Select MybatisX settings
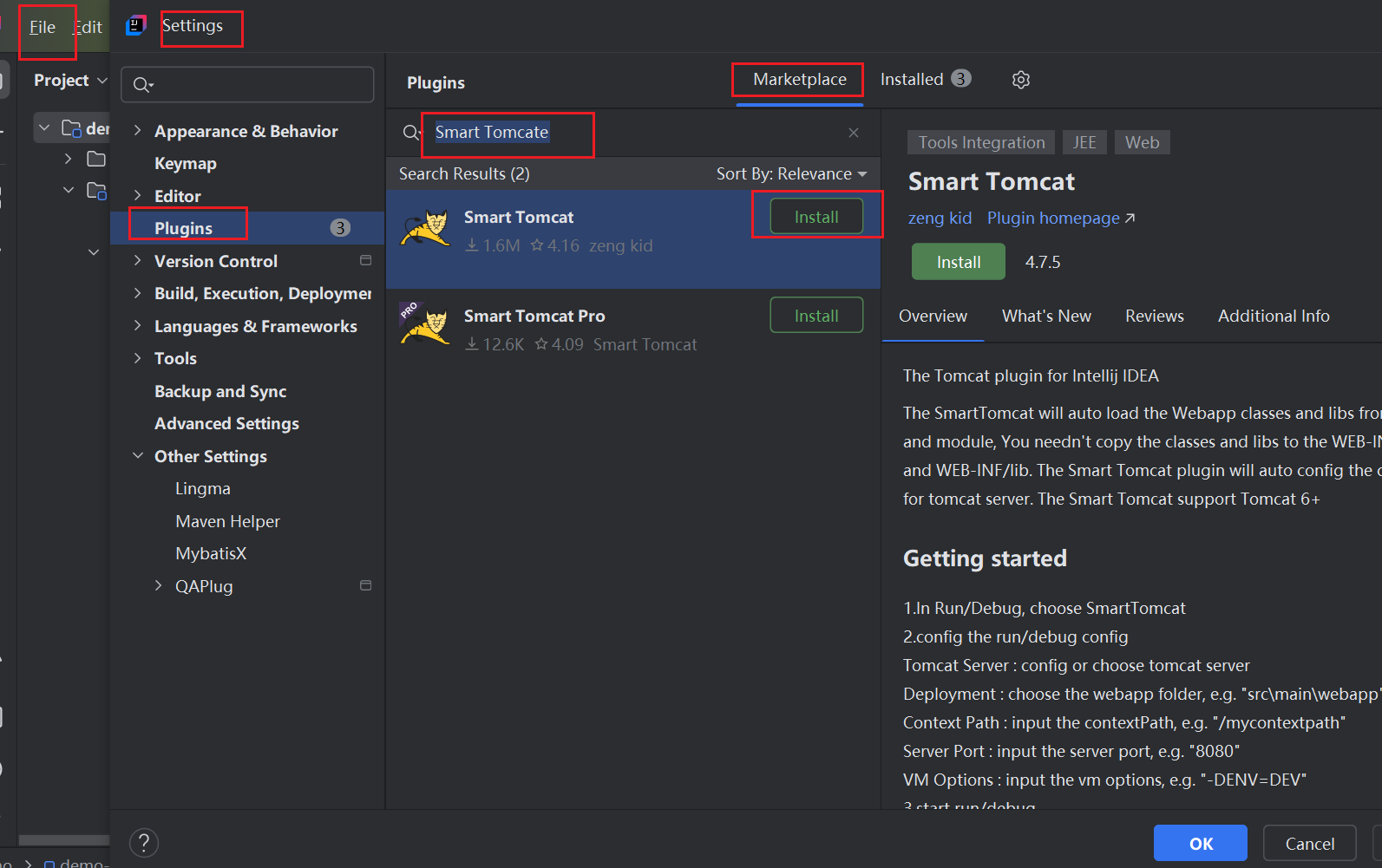Screen dimensions: 1382x868 point(211,553)
